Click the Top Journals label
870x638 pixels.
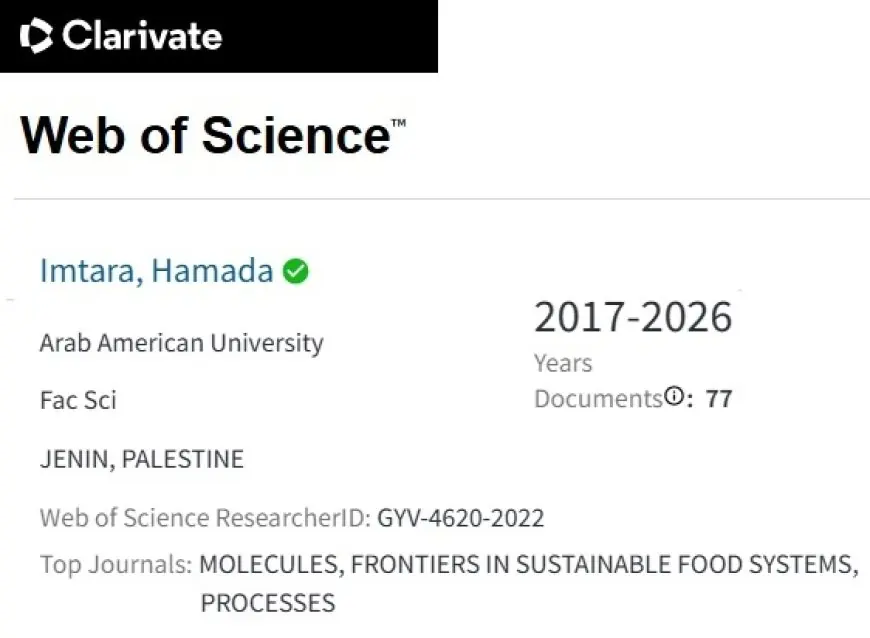(115, 564)
